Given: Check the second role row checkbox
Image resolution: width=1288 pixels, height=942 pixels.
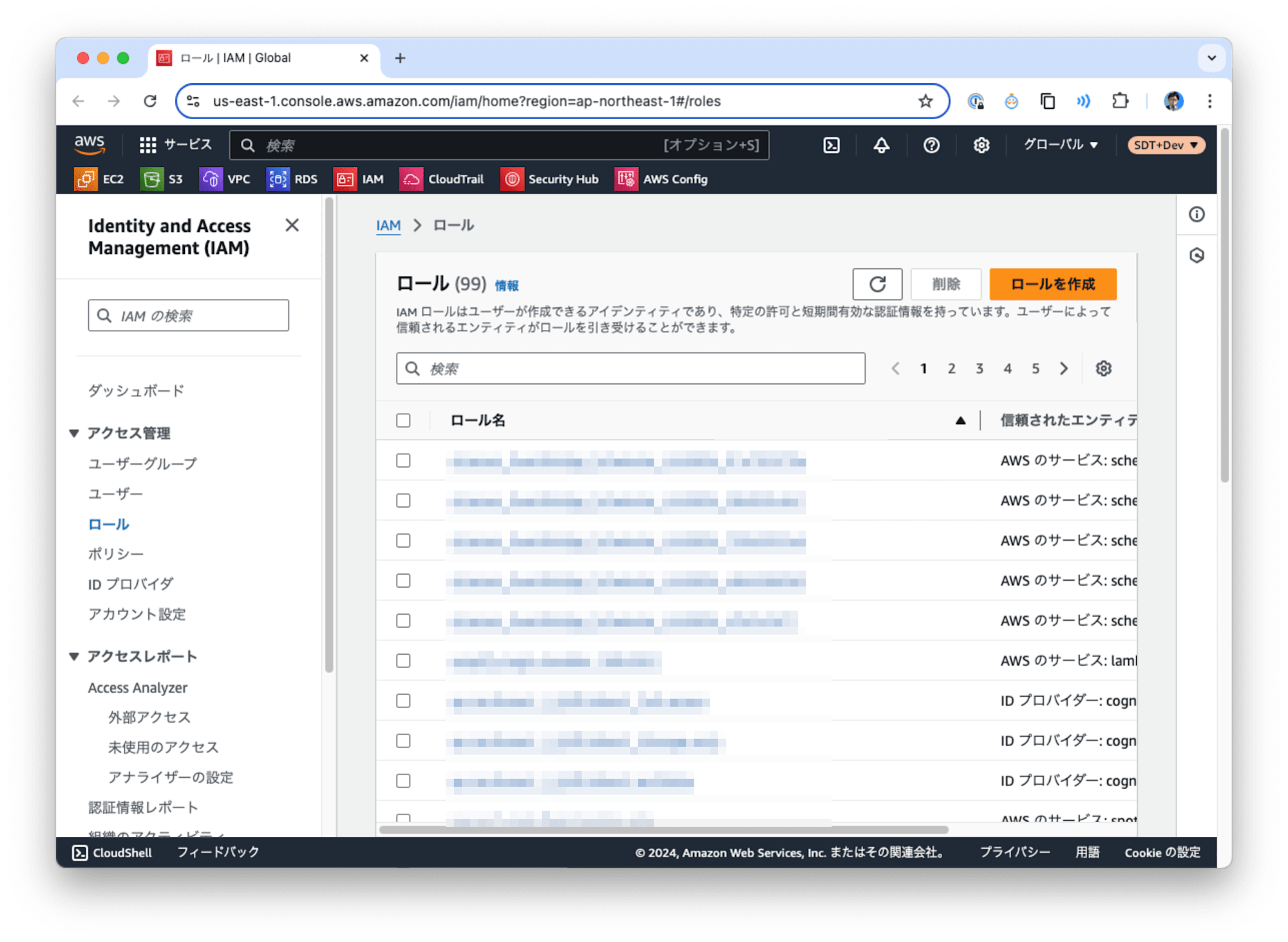Looking at the screenshot, I should pos(403,501).
